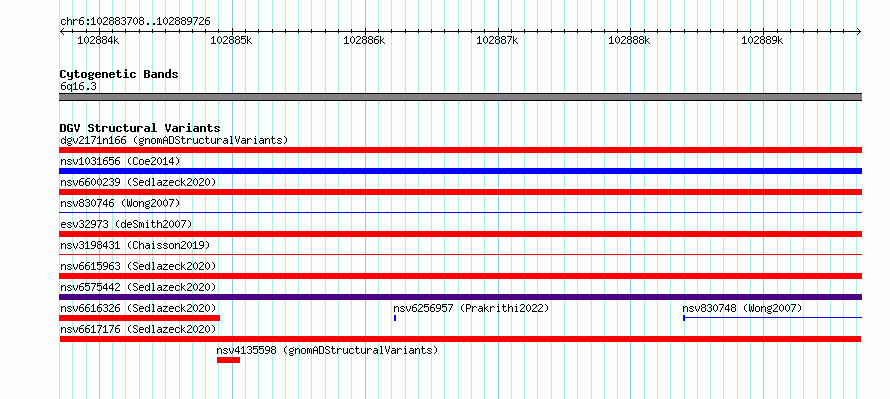
Task: Click the Cytogenetic Bands track heading
Action: tap(119, 74)
